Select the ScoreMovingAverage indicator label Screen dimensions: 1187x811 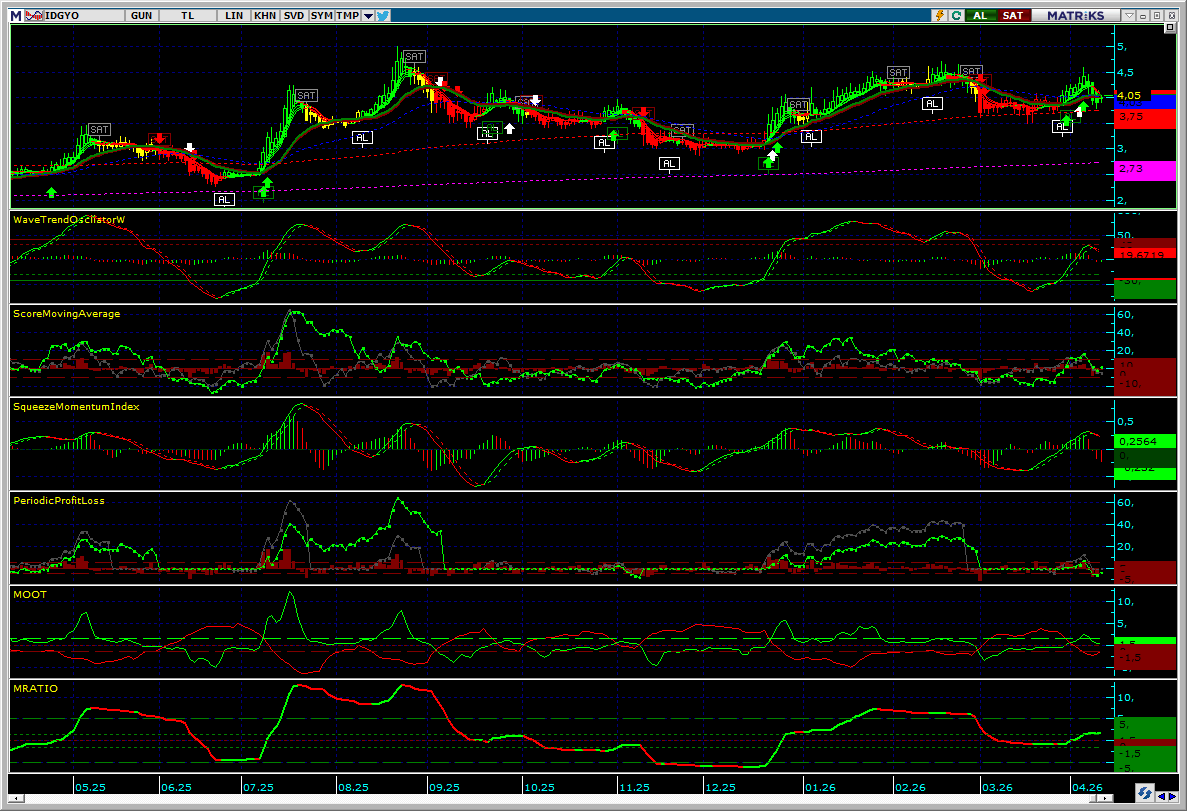point(67,313)
